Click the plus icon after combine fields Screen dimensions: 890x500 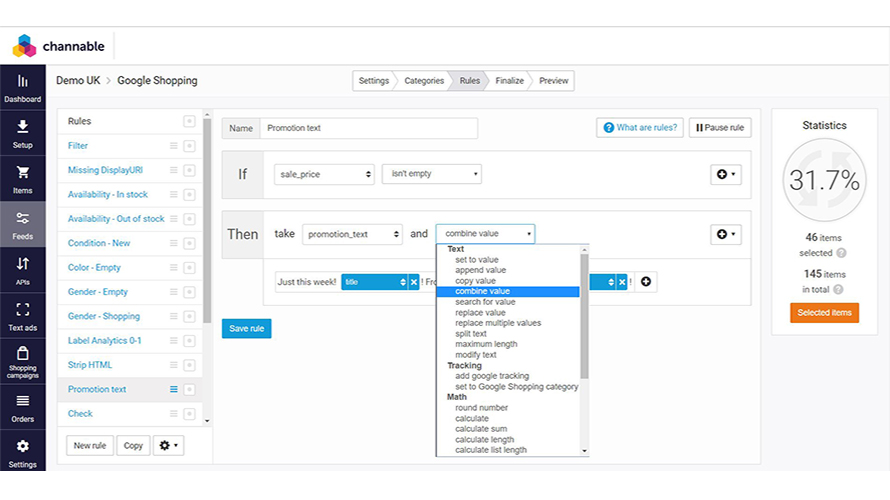(647, 282)
